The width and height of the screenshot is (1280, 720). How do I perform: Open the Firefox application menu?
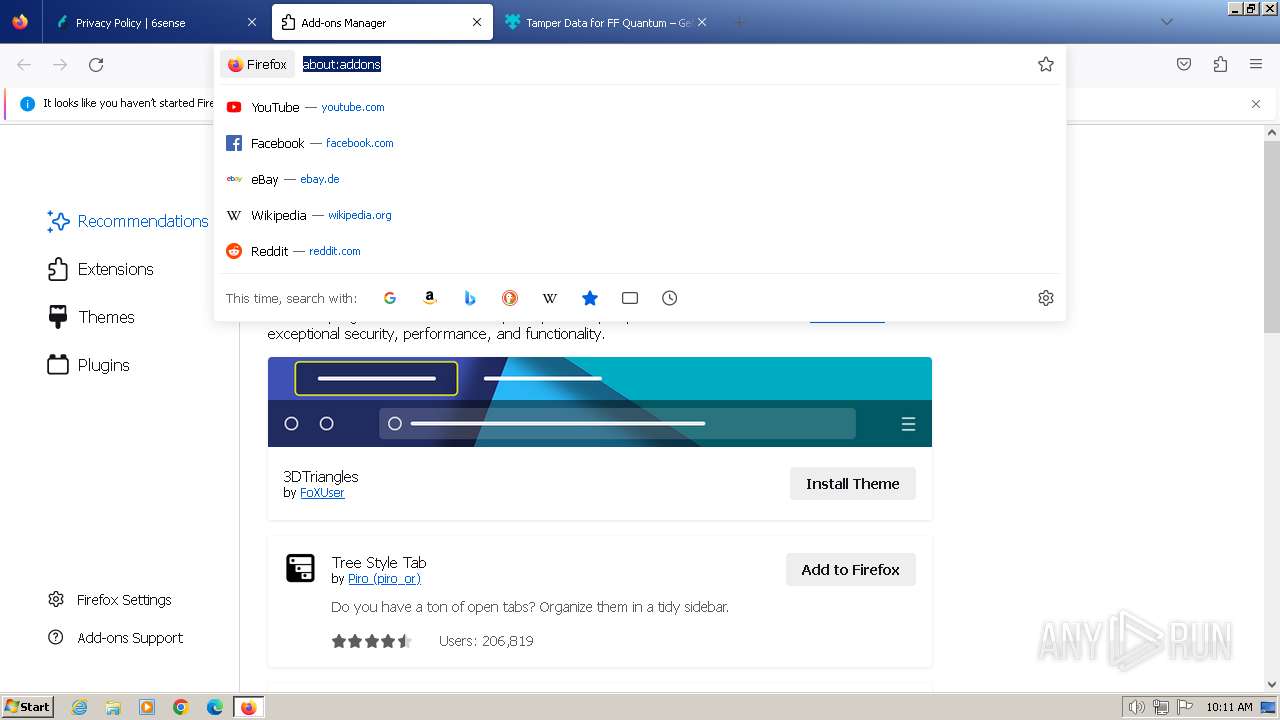point(1256,64)
